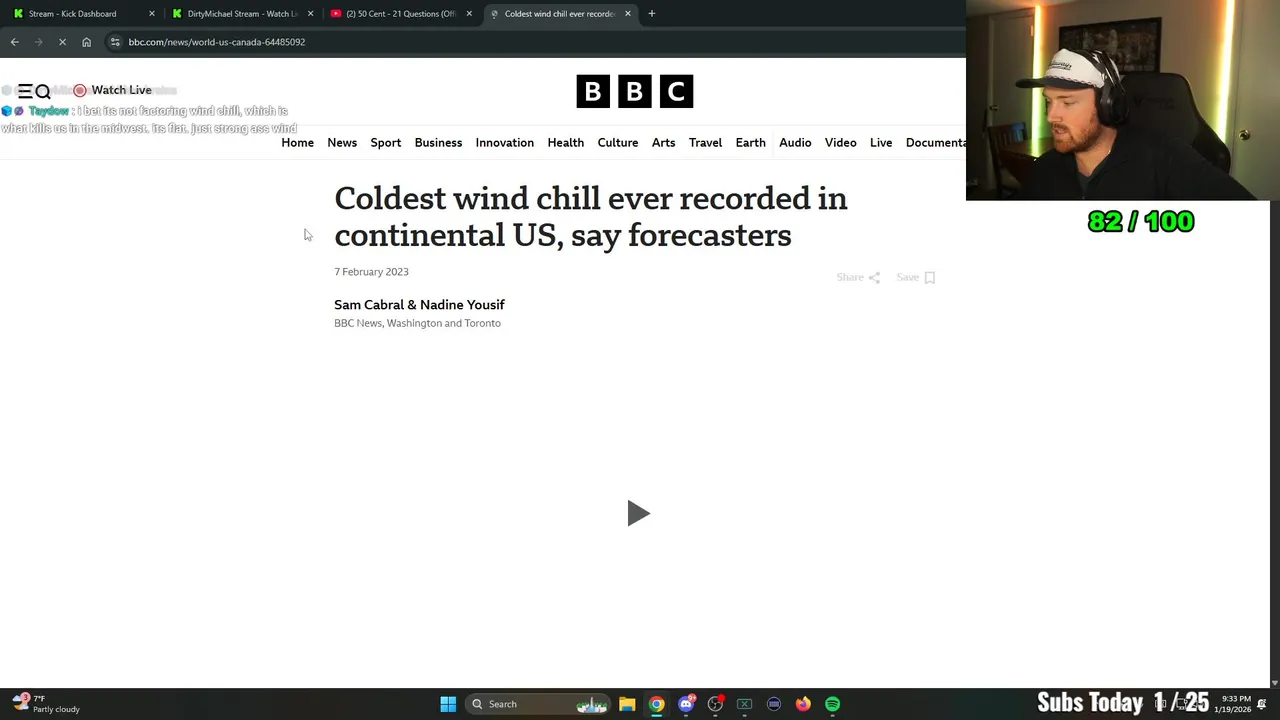The width and height of the screenshot is (1280, 720).
Task: Click the date 7 February 2023
Action: 371,272
